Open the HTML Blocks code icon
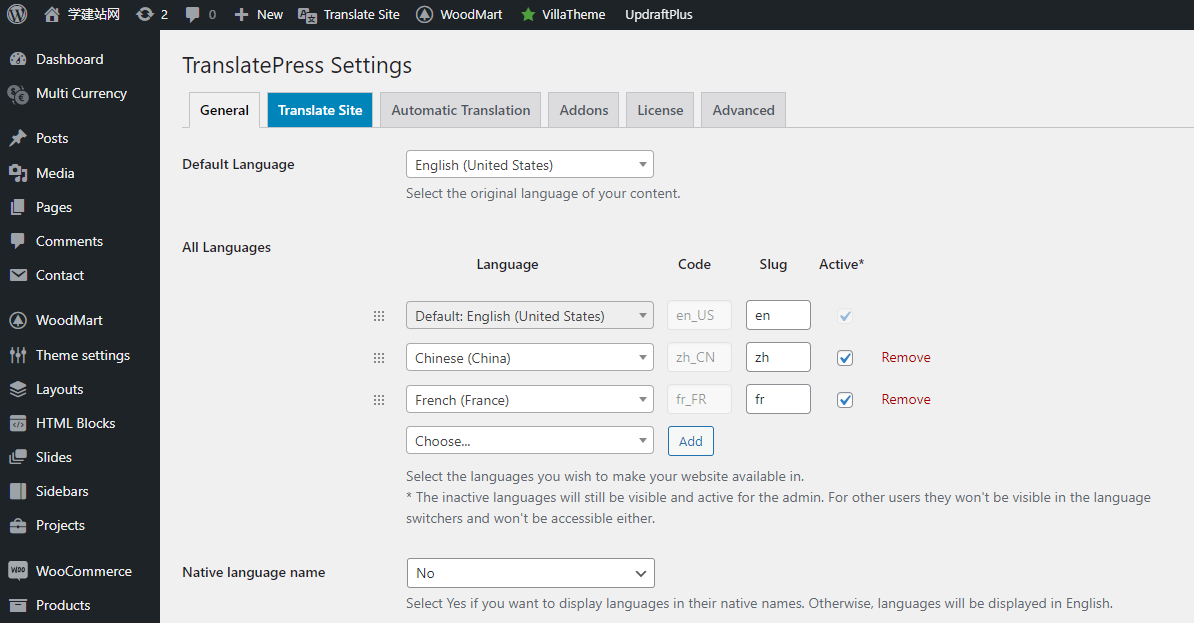The image size is (1194, 623). 18,423
